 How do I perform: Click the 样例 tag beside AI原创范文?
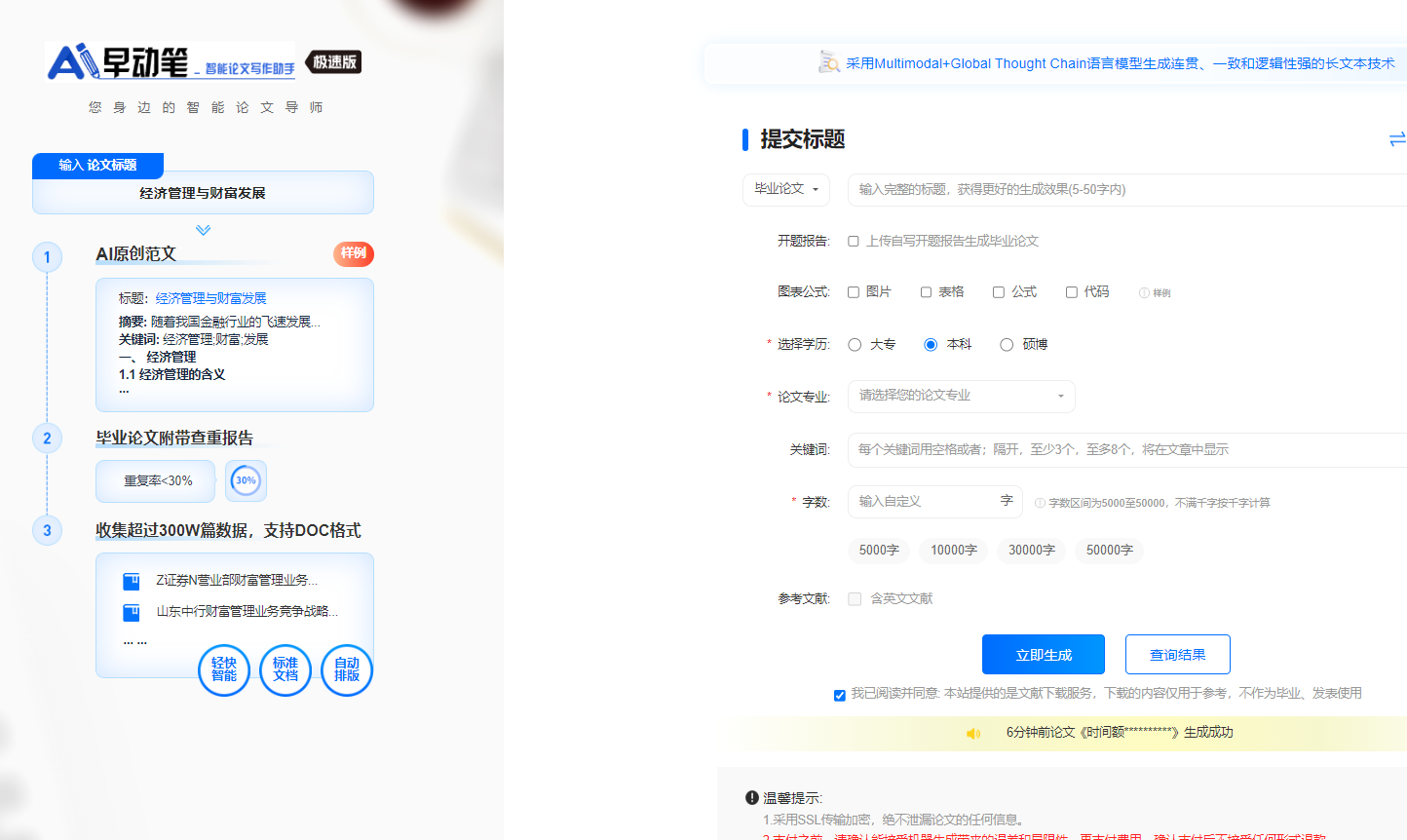pos(354,253)
